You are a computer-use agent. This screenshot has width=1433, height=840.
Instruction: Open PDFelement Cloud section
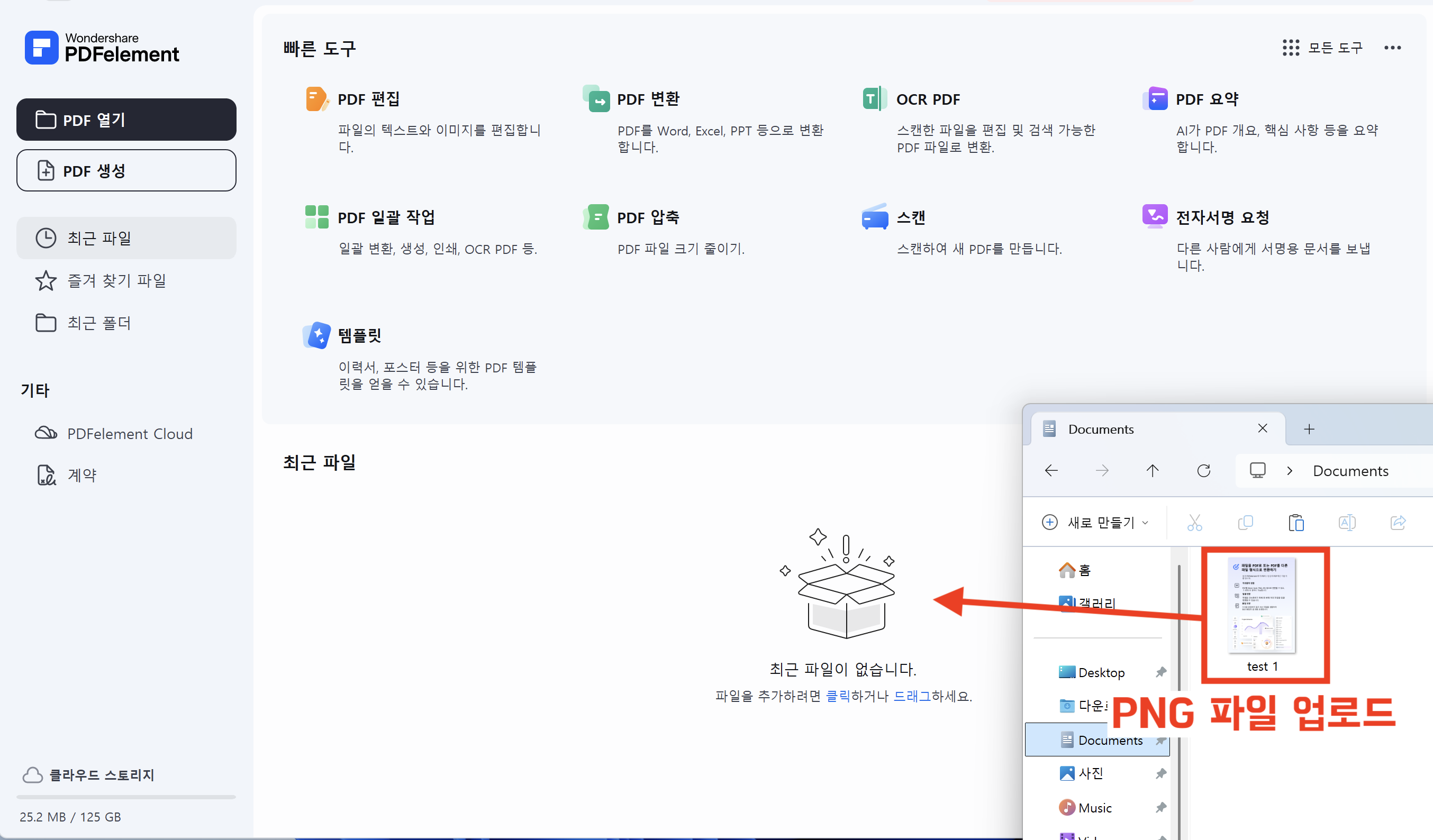130,434
